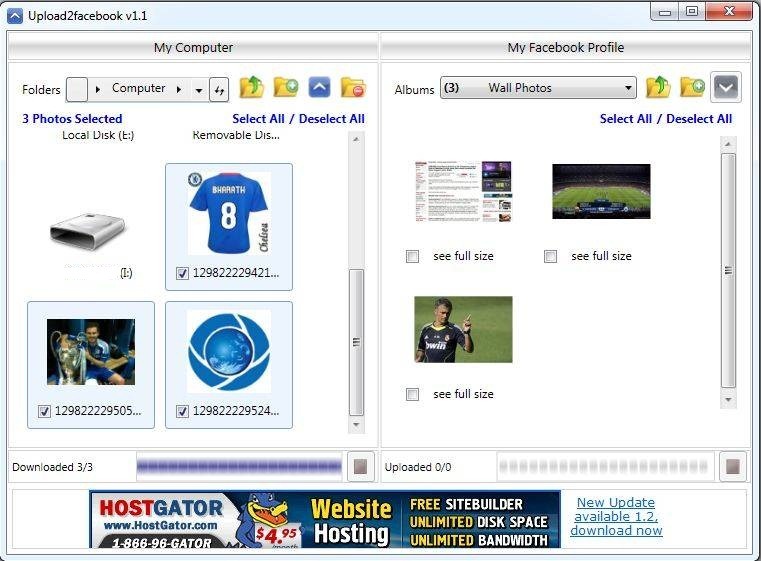Click Computer in the folder breadcrumb

[138, 88]
